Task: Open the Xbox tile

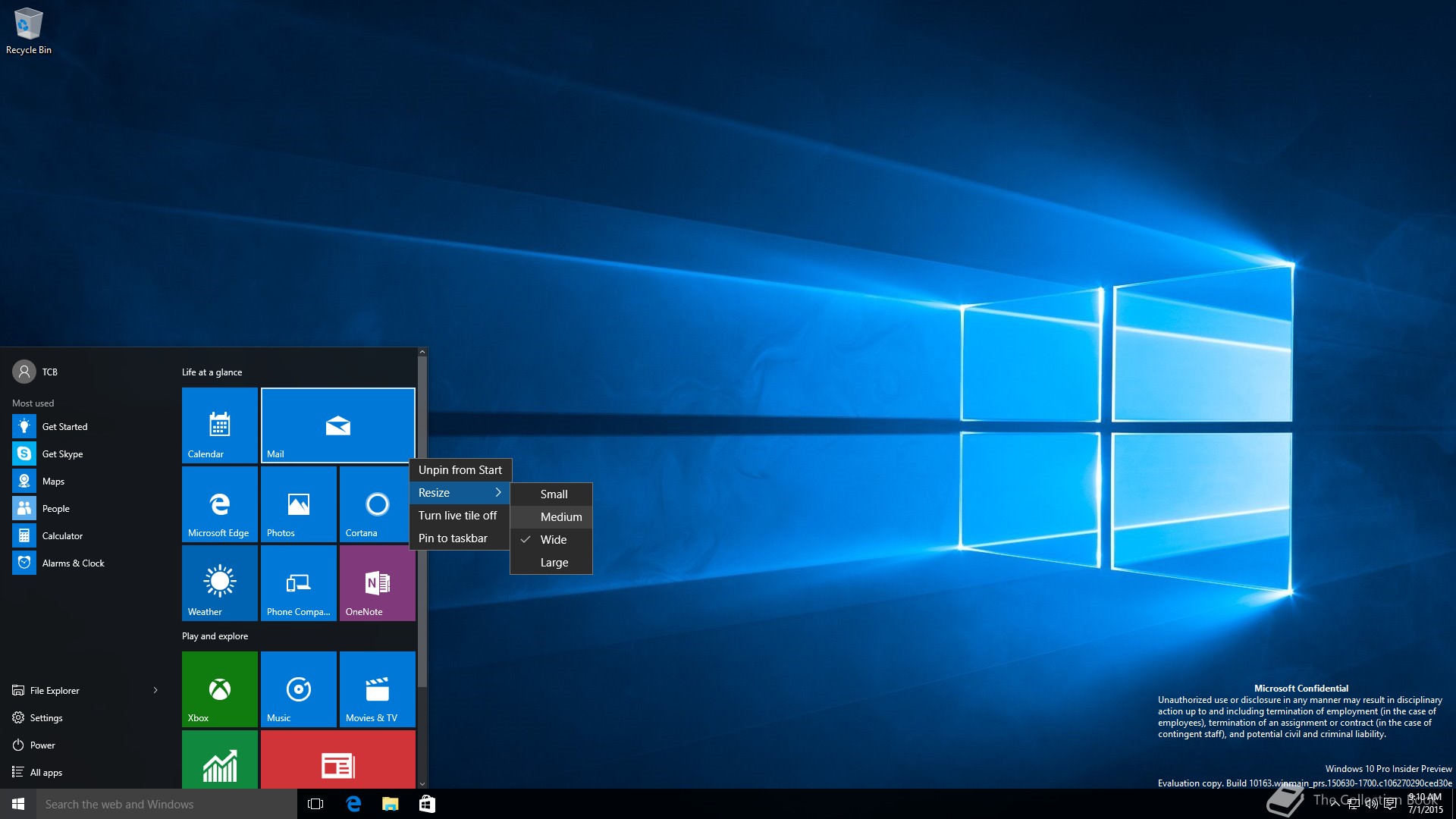Action: pos(220,689)
